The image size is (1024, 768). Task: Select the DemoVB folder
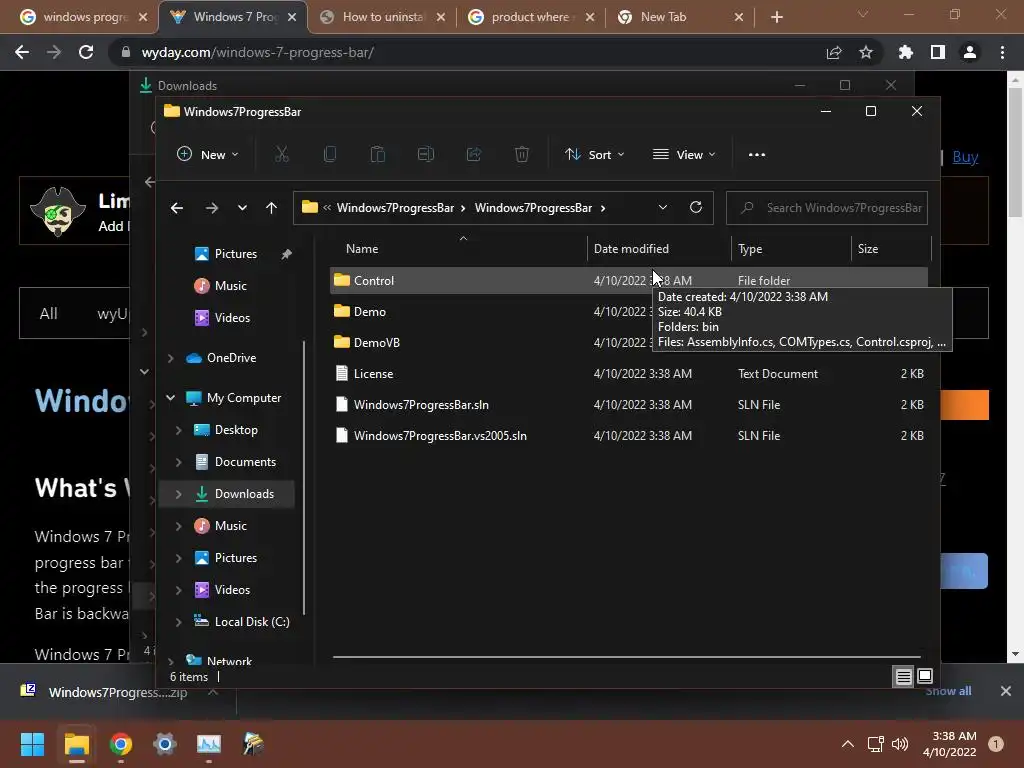pos(628,342)
